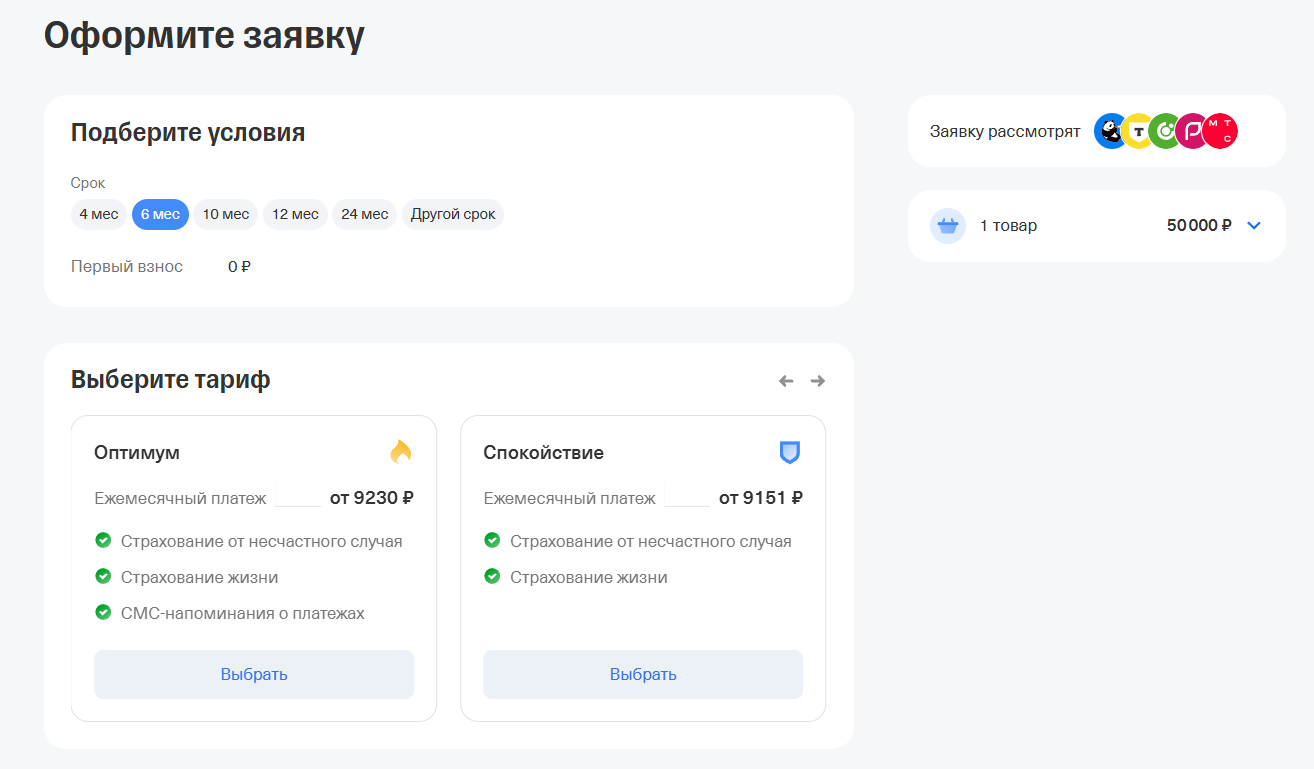Click the Первый взнос 0 ₽ value
This screenshot has width=1314, height=769.
[239, 267]
